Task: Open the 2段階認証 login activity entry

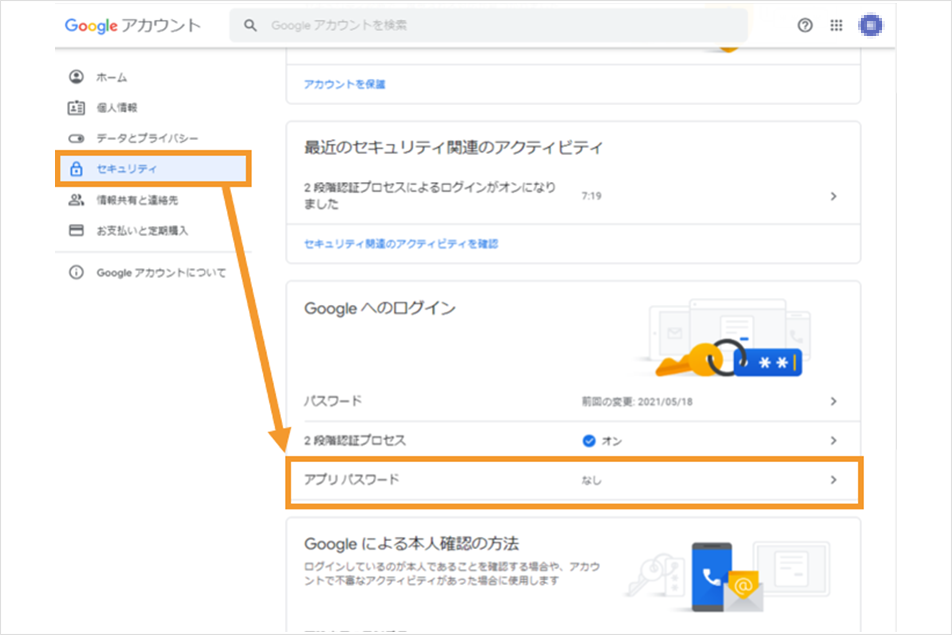Action: tap(573, 195)
